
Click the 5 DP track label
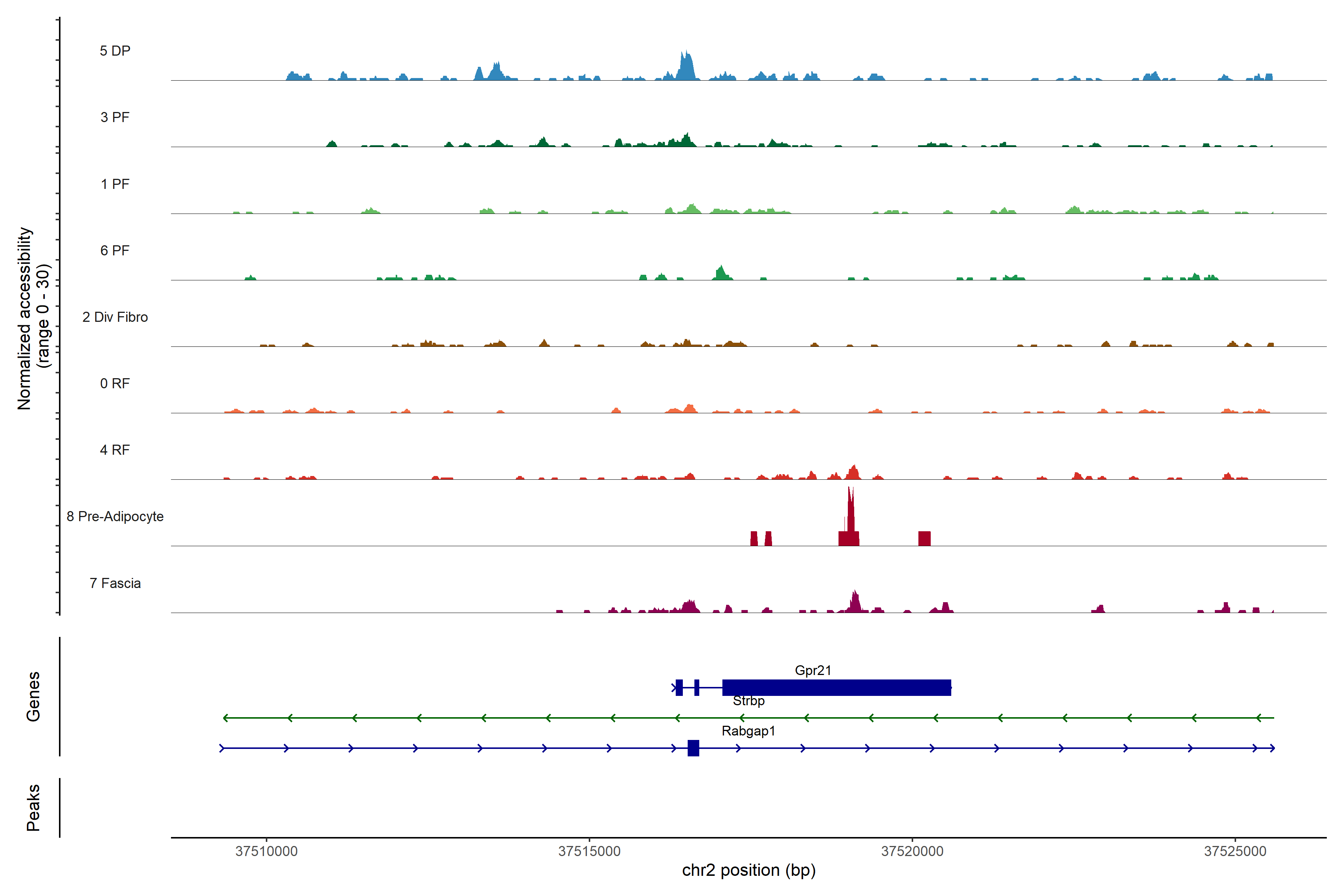pyautogui.click(x=115, y=51)
